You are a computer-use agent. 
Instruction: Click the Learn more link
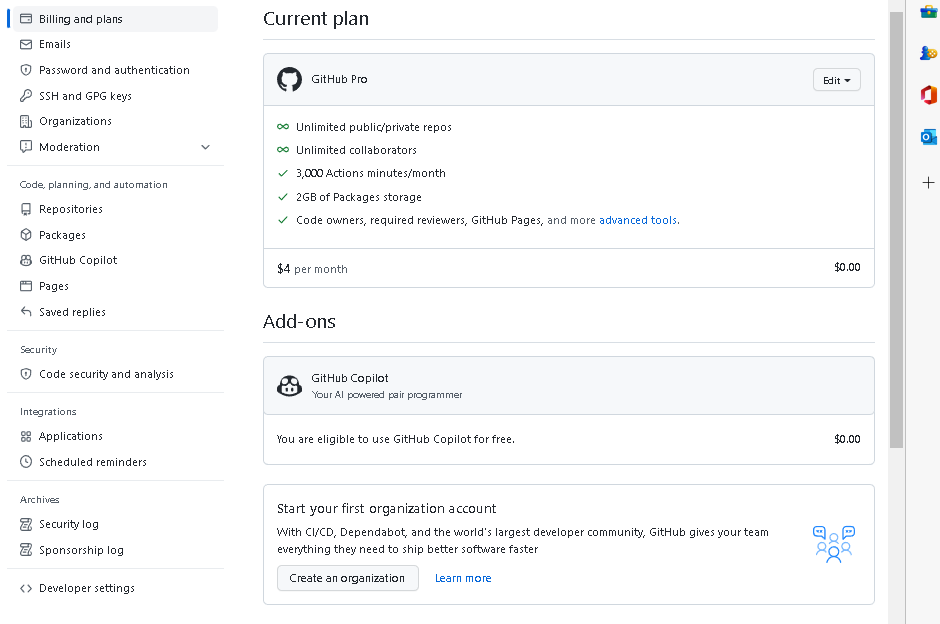point(463,578)
